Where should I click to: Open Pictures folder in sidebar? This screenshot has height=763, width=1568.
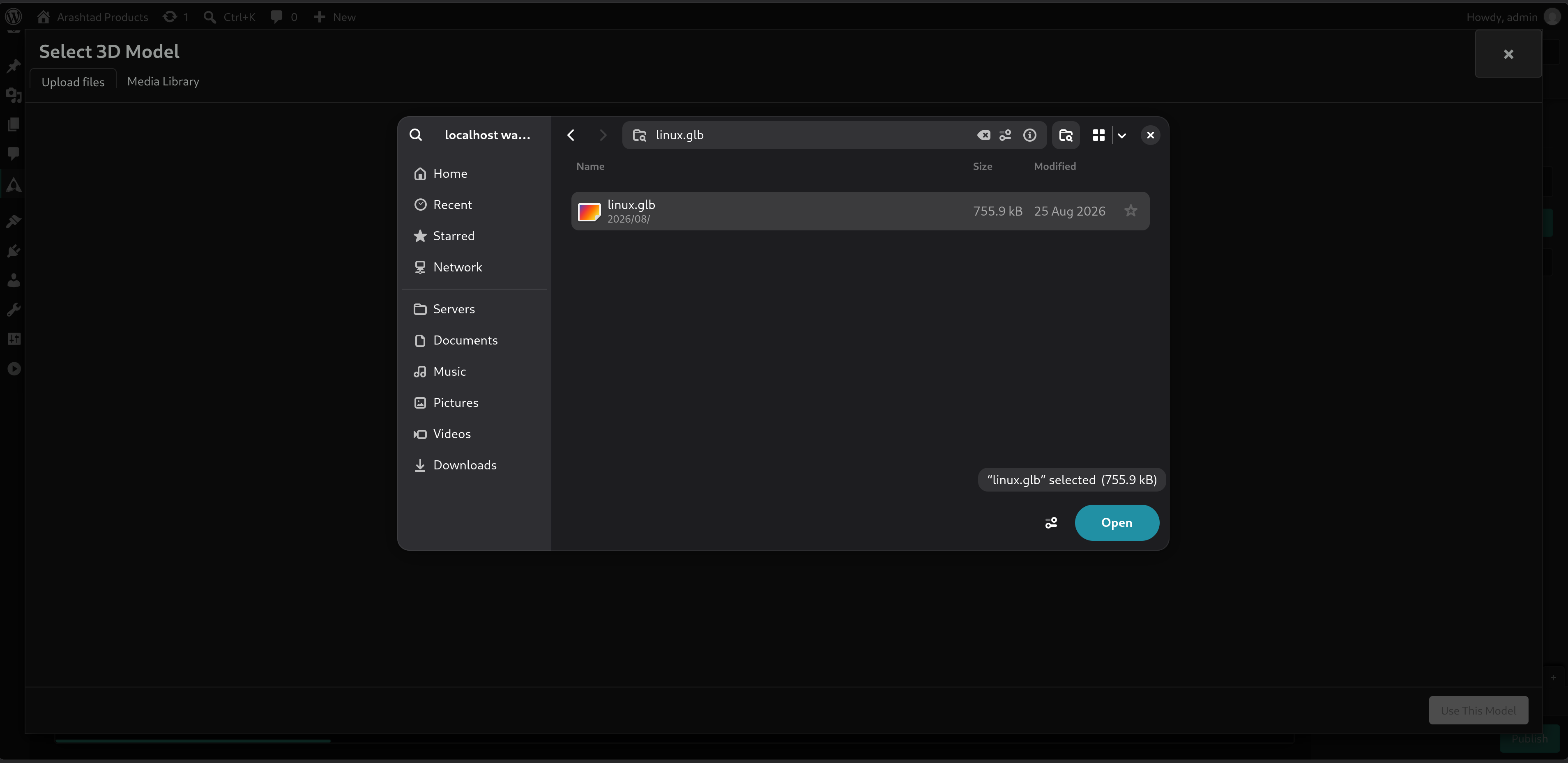click(x=475, y=402)
